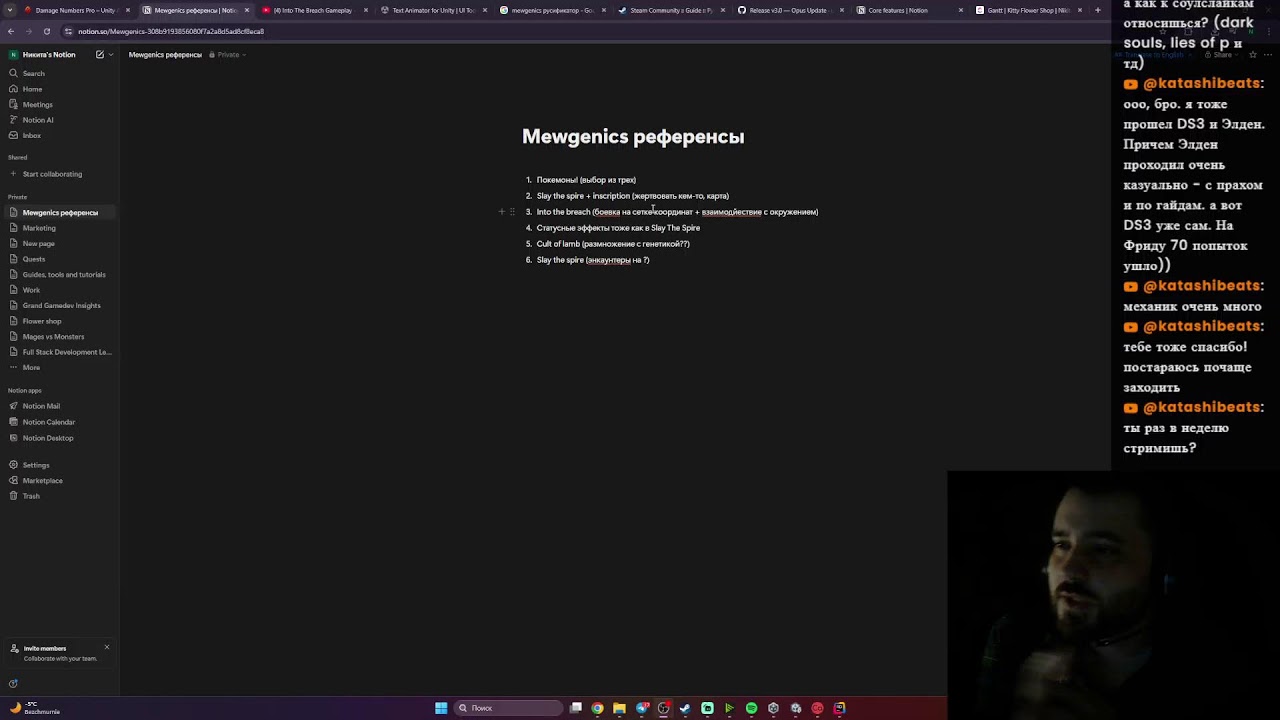Open Steam from the taskbar

tap(685, 708)
